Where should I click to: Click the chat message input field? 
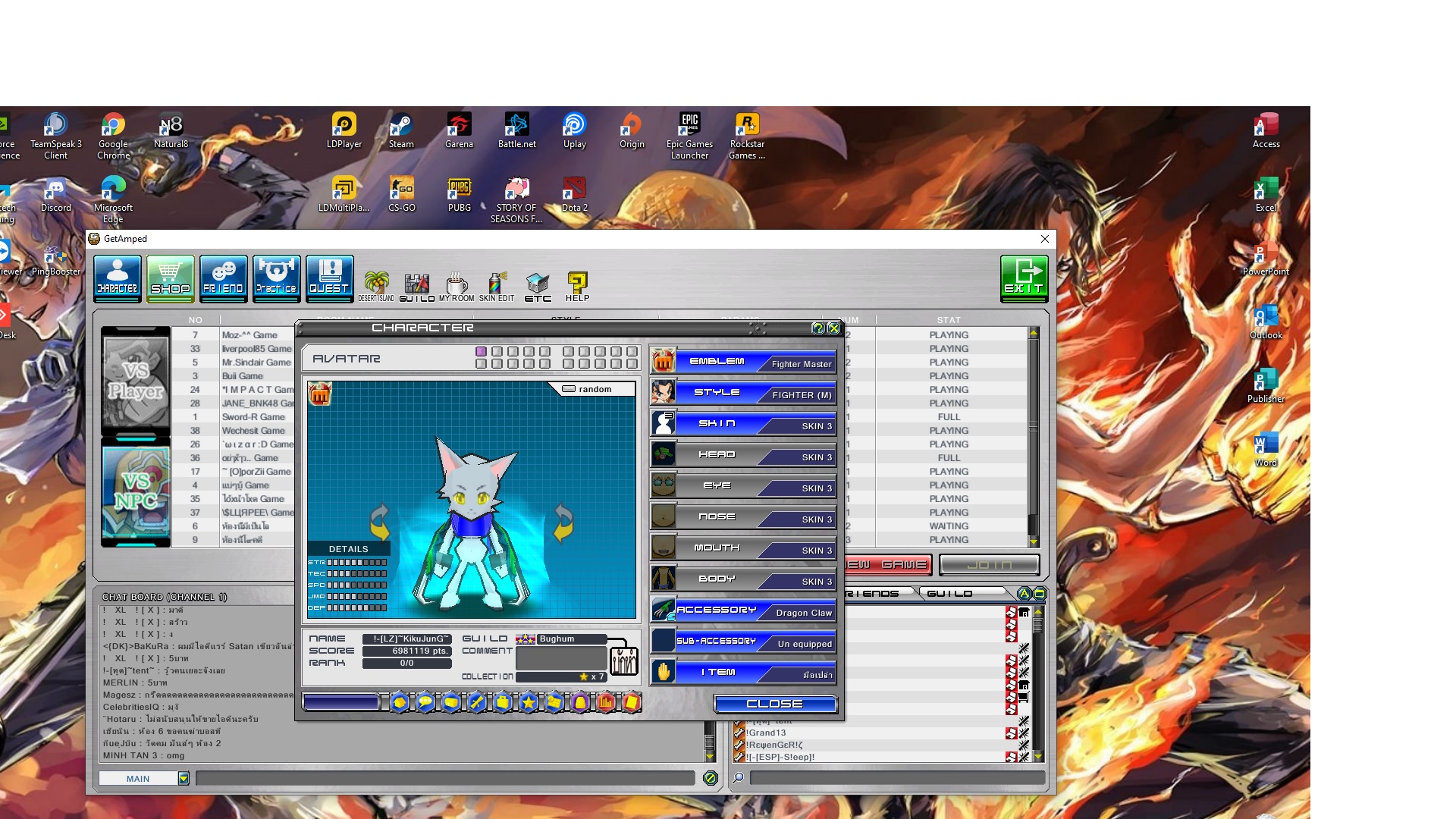[445, 778]
